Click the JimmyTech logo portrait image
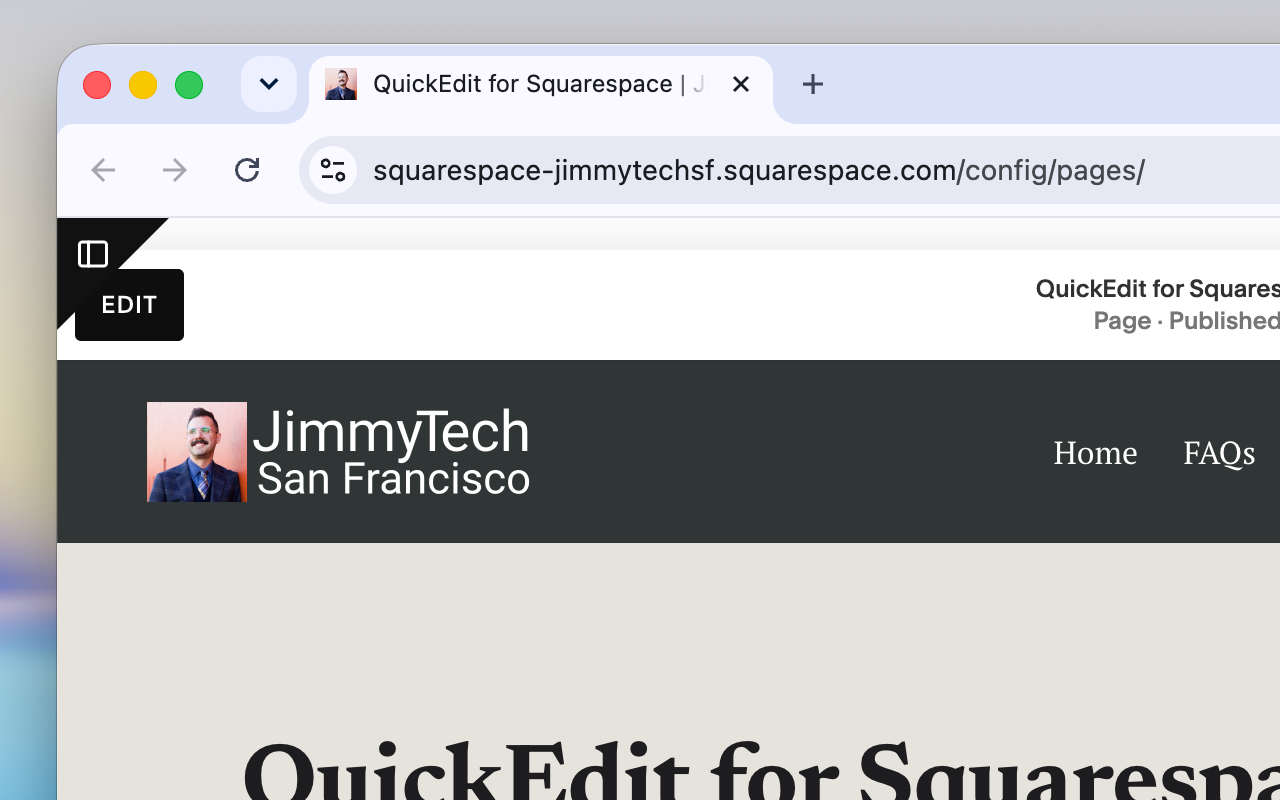 [197, 452]
